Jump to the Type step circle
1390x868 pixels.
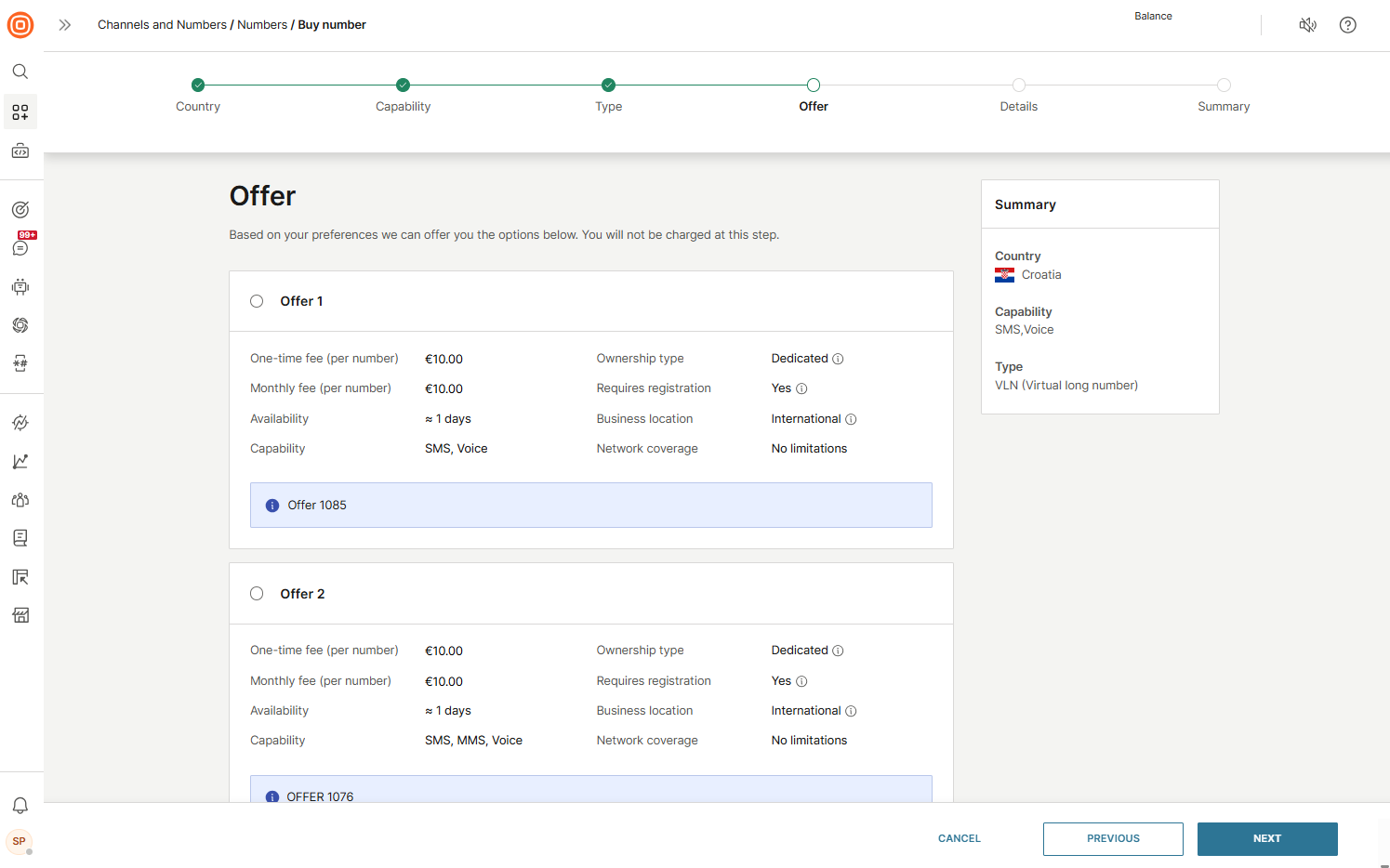608,85
